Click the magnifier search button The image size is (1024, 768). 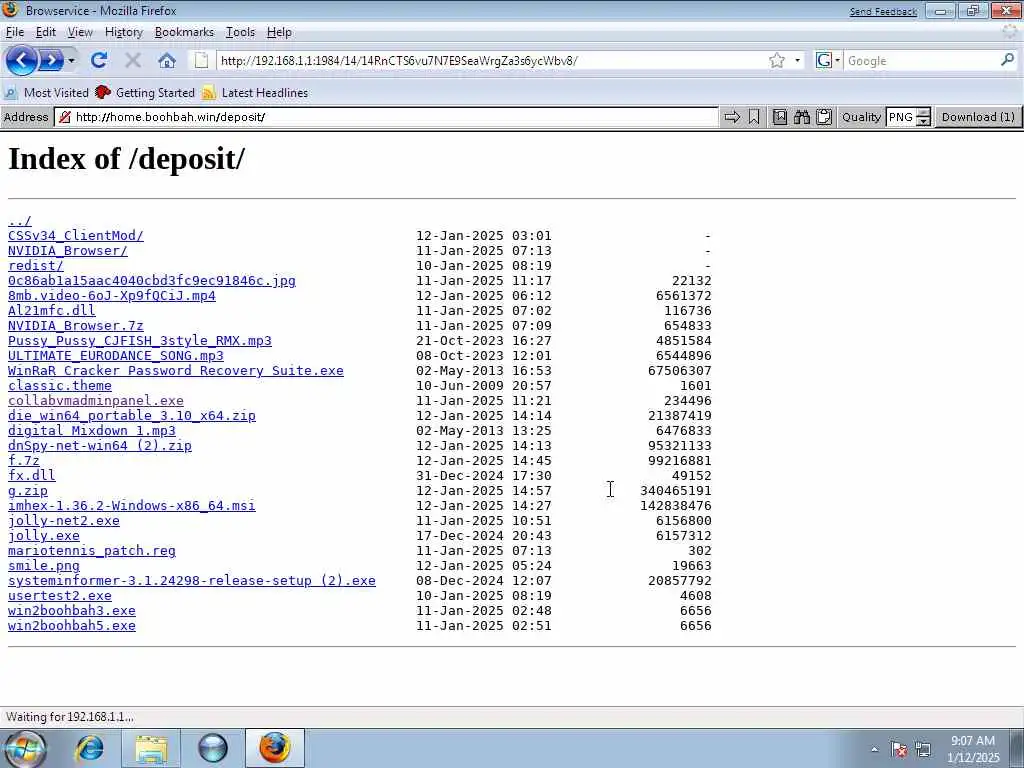point(1008,60)
